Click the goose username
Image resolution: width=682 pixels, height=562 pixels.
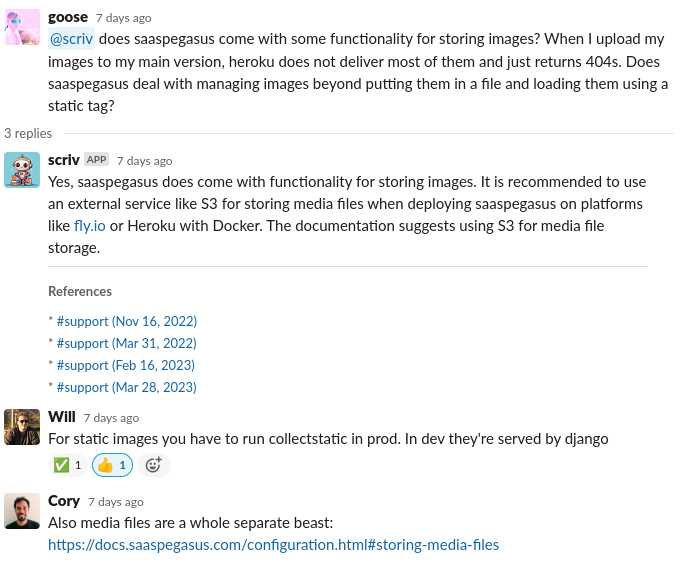click(x=67, y=17)
